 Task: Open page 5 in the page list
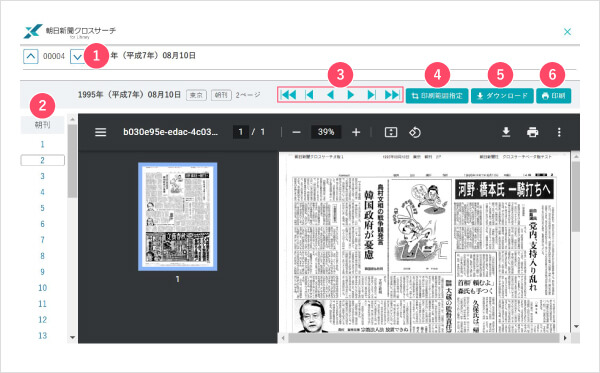click(42, 208)
